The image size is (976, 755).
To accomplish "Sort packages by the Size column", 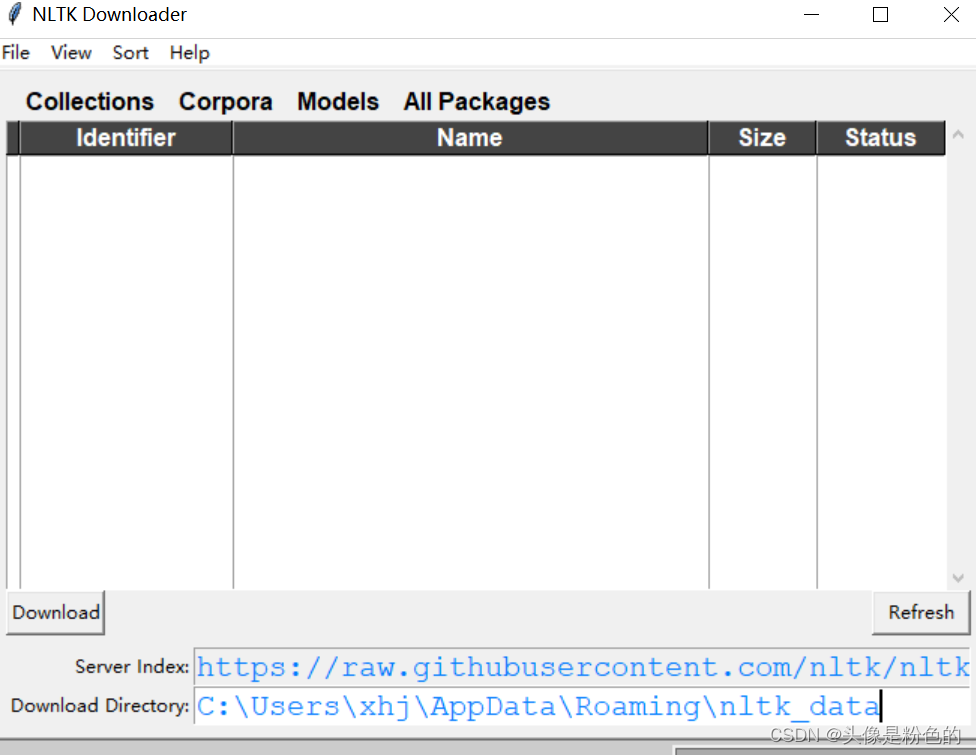I will [x=761, y=137].
